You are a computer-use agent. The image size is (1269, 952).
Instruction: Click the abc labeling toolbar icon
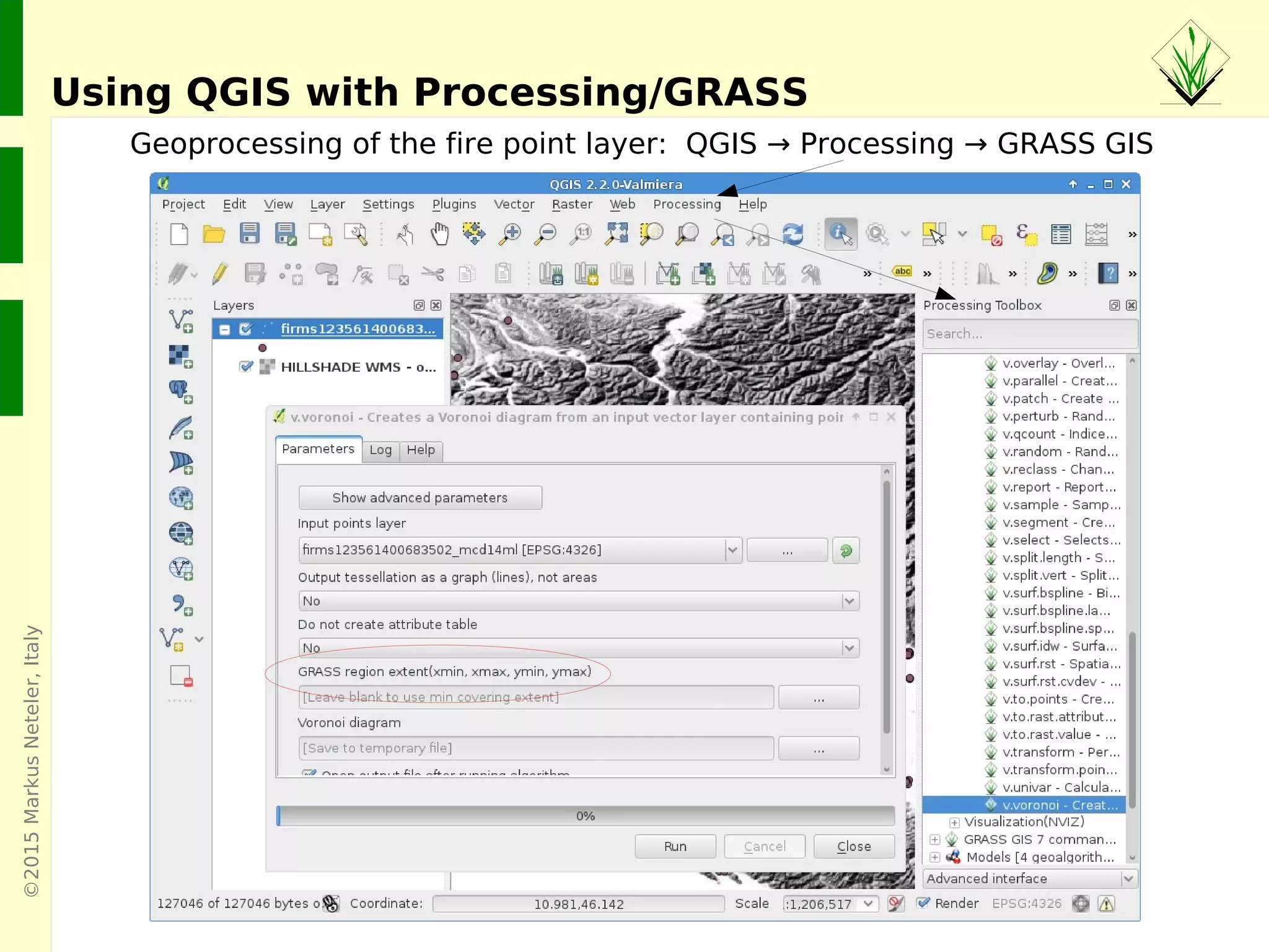pos(902,271)
